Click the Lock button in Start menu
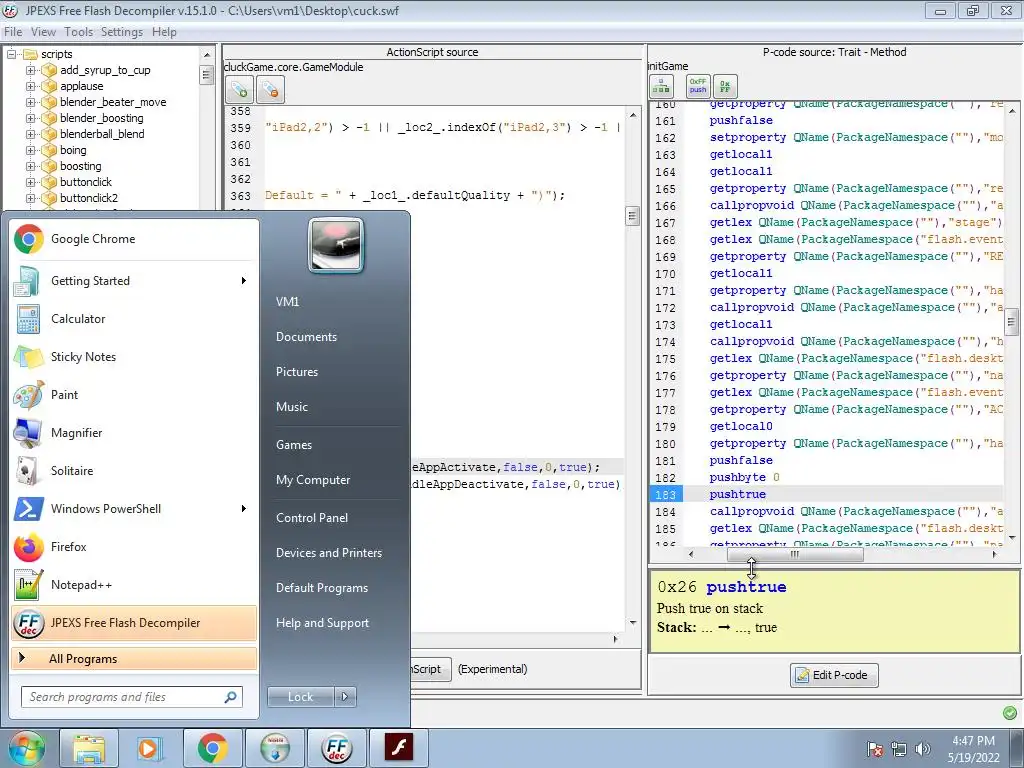 [300, 697]
